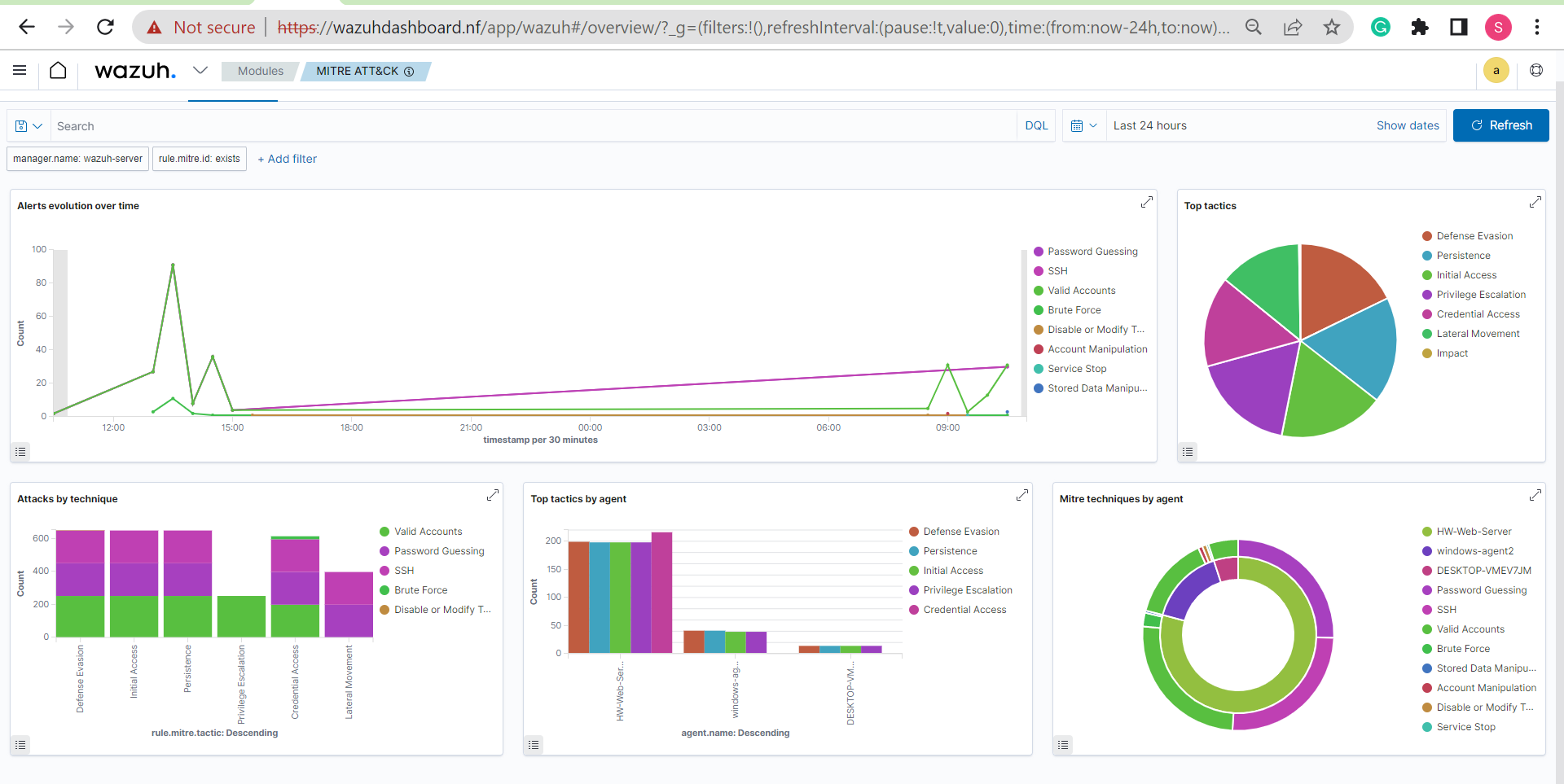
Task: Open saved queries dropdown
Action: 29,126
